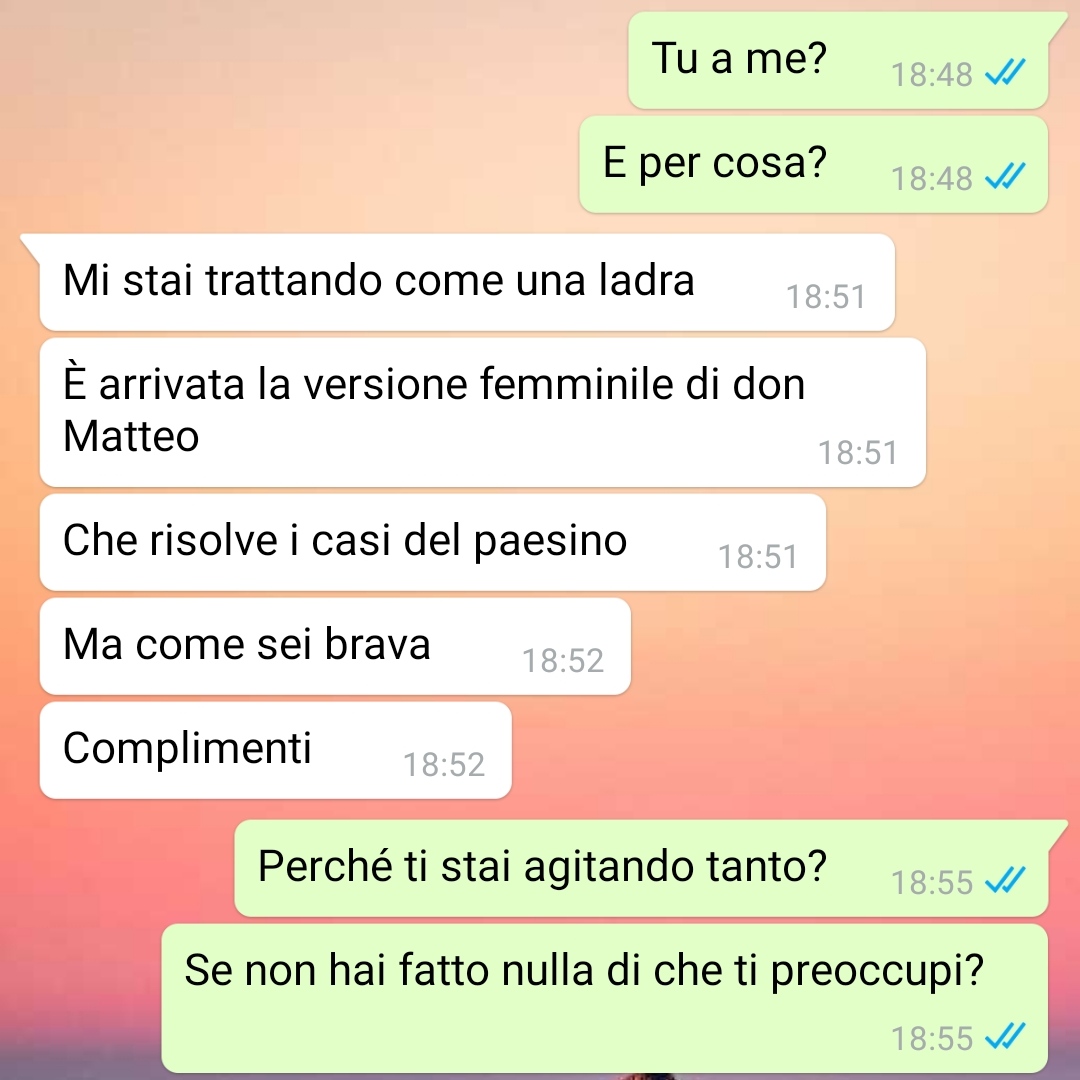
Task: Tap 18:51 timestamp on 'una ladra' message
Action: [x=826, y=298]
